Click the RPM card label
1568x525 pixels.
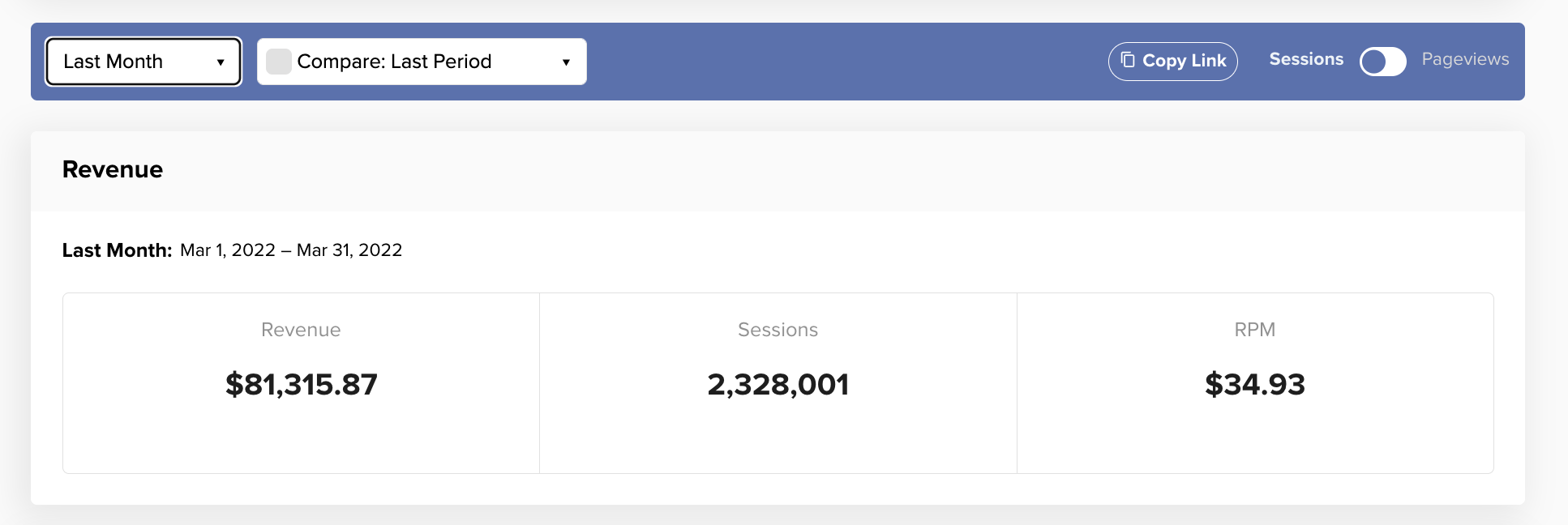1254,330
